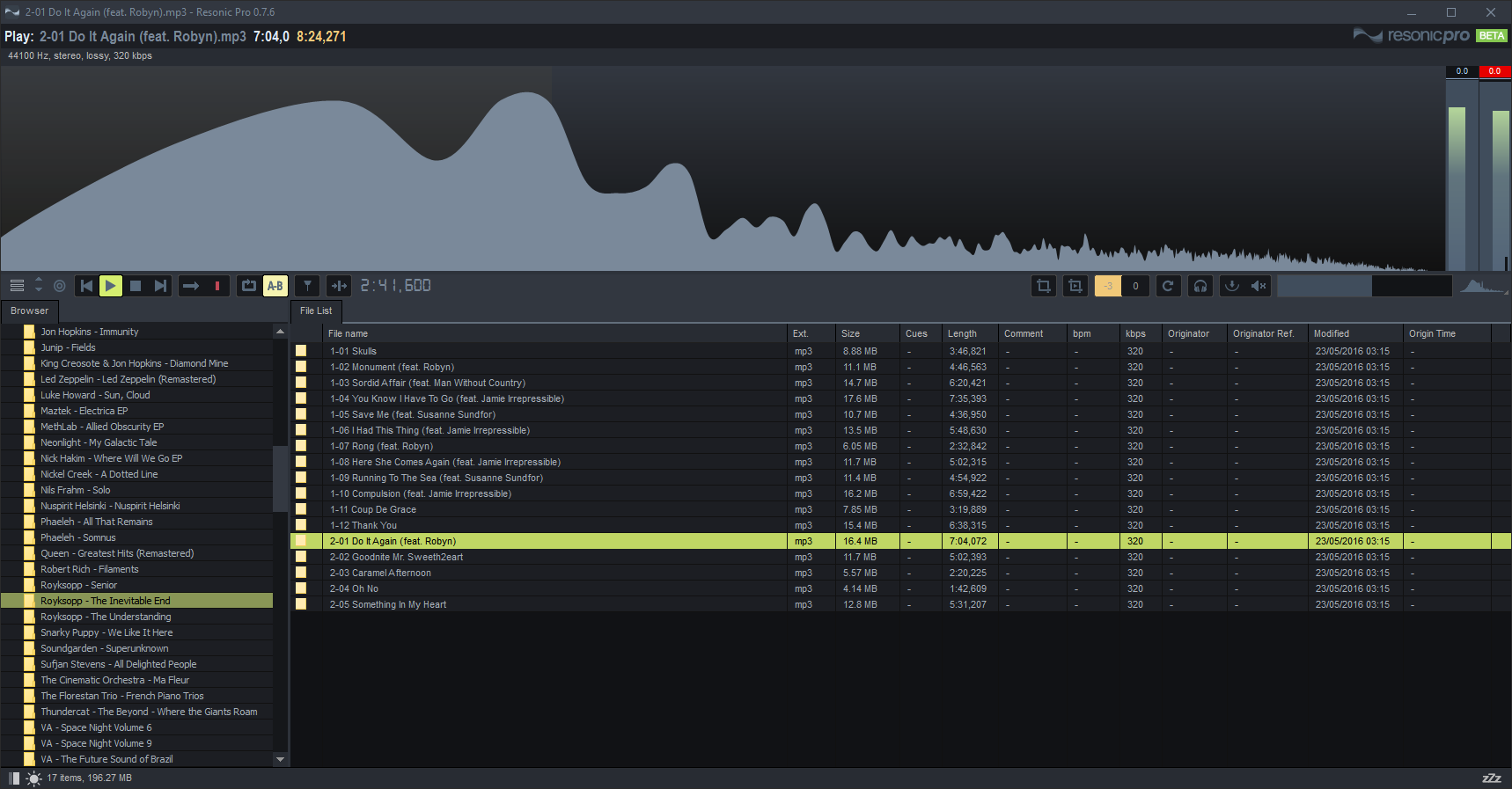Toggle the mute speaker icon
The width and height of the screenshot is (1512, 789).
point(1259,286)
